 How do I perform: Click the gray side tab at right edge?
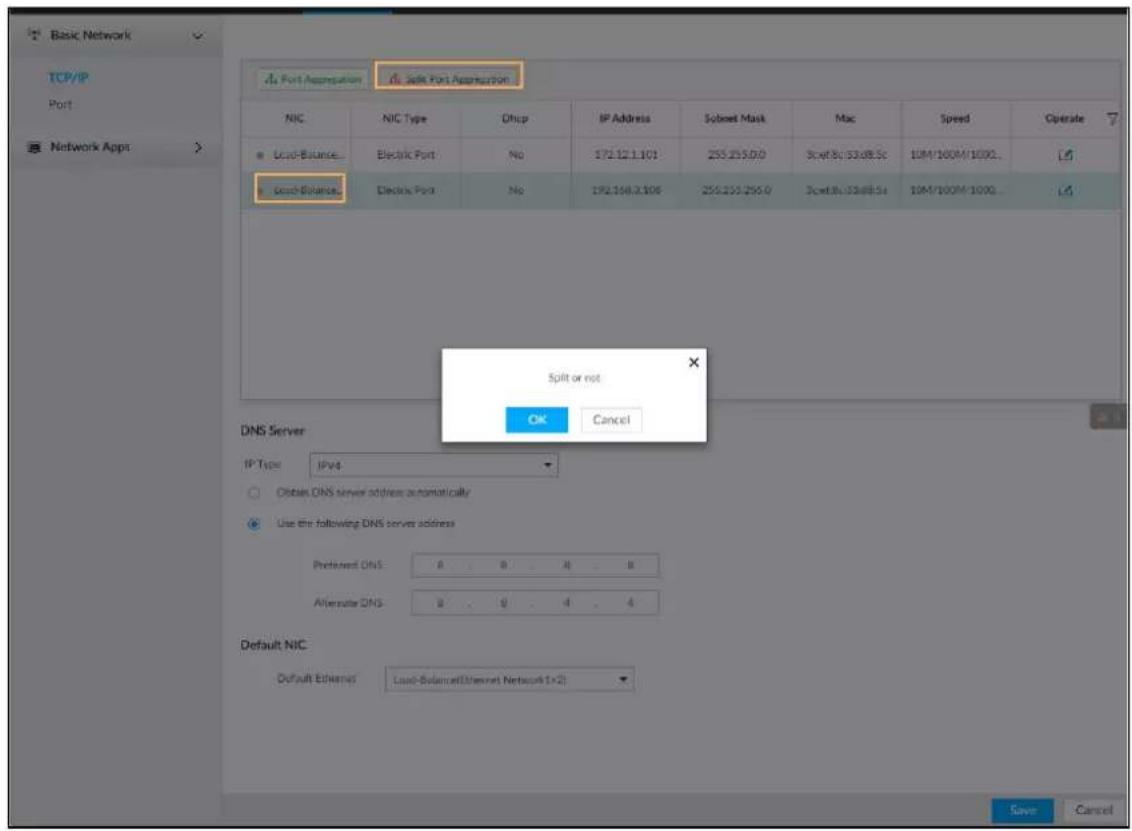tap(1108, 417)
